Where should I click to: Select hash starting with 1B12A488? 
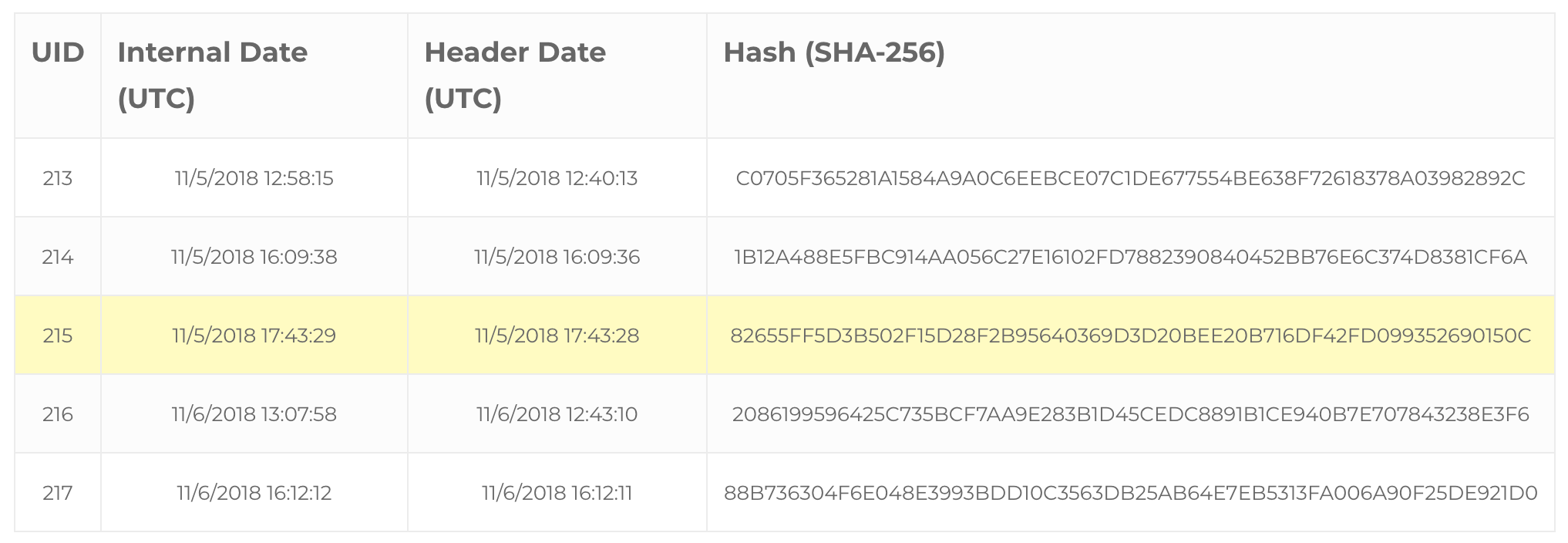point(1131,257)
